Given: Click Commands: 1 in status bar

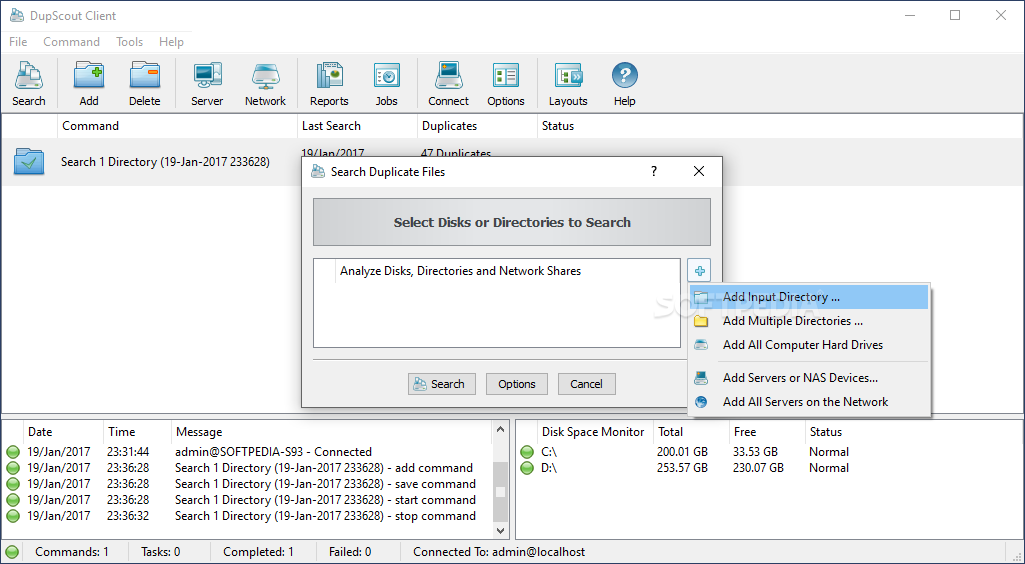Looking at the screenshot, I should pos(72,552).
